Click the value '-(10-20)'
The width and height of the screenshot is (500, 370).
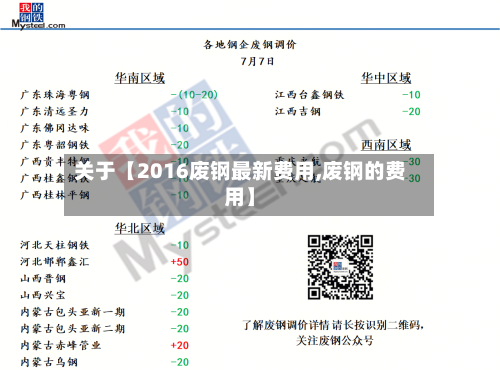click(x=194, y=95)
